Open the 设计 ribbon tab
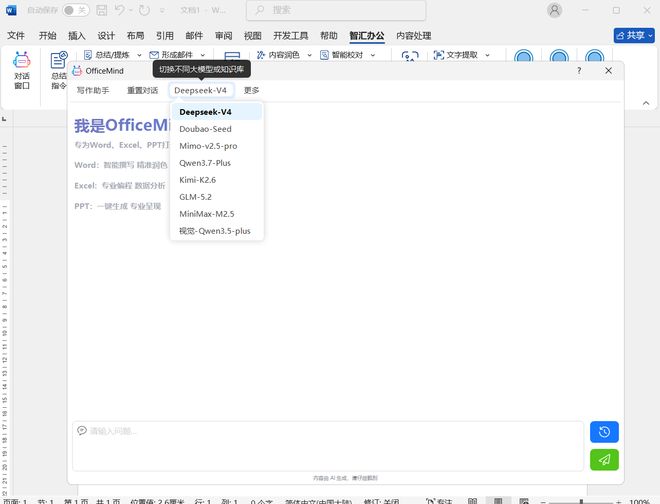This screenshot has width=660, height=504. tap(106, 36)
